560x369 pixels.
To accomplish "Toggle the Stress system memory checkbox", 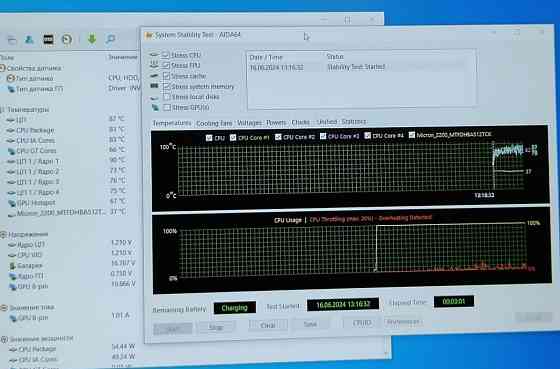I will [x=166, y=86].
